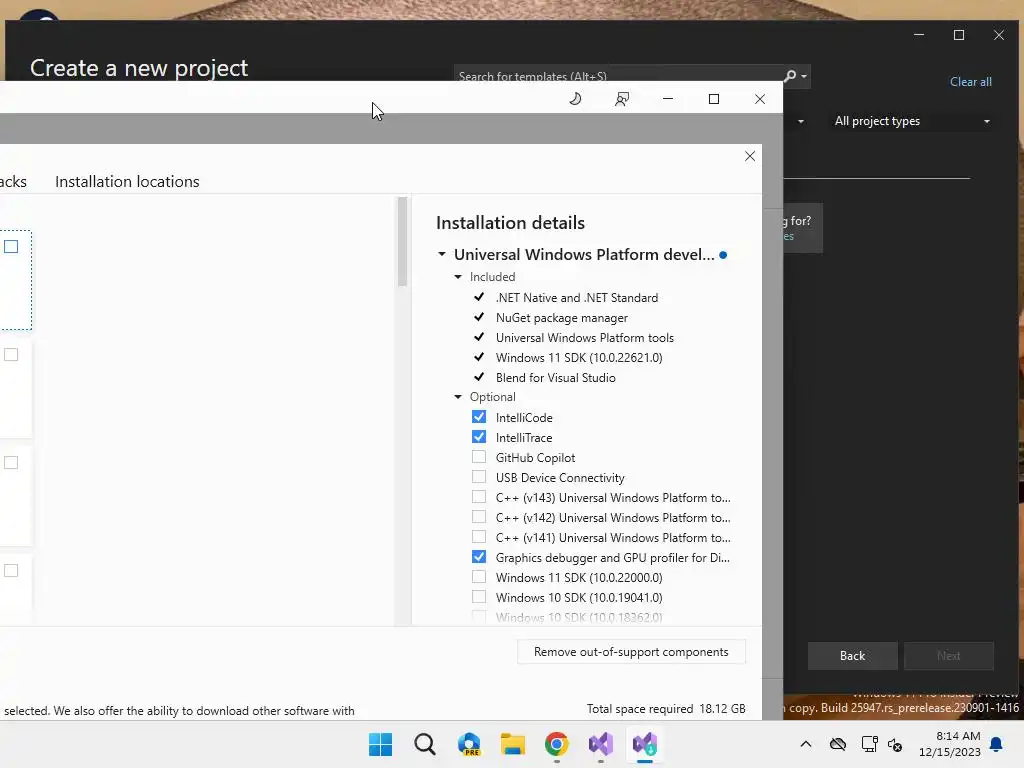Screen dimensions: 1024x768
Task: Open the partially hidden filter dropdown arrow
Action: (801, 121)
